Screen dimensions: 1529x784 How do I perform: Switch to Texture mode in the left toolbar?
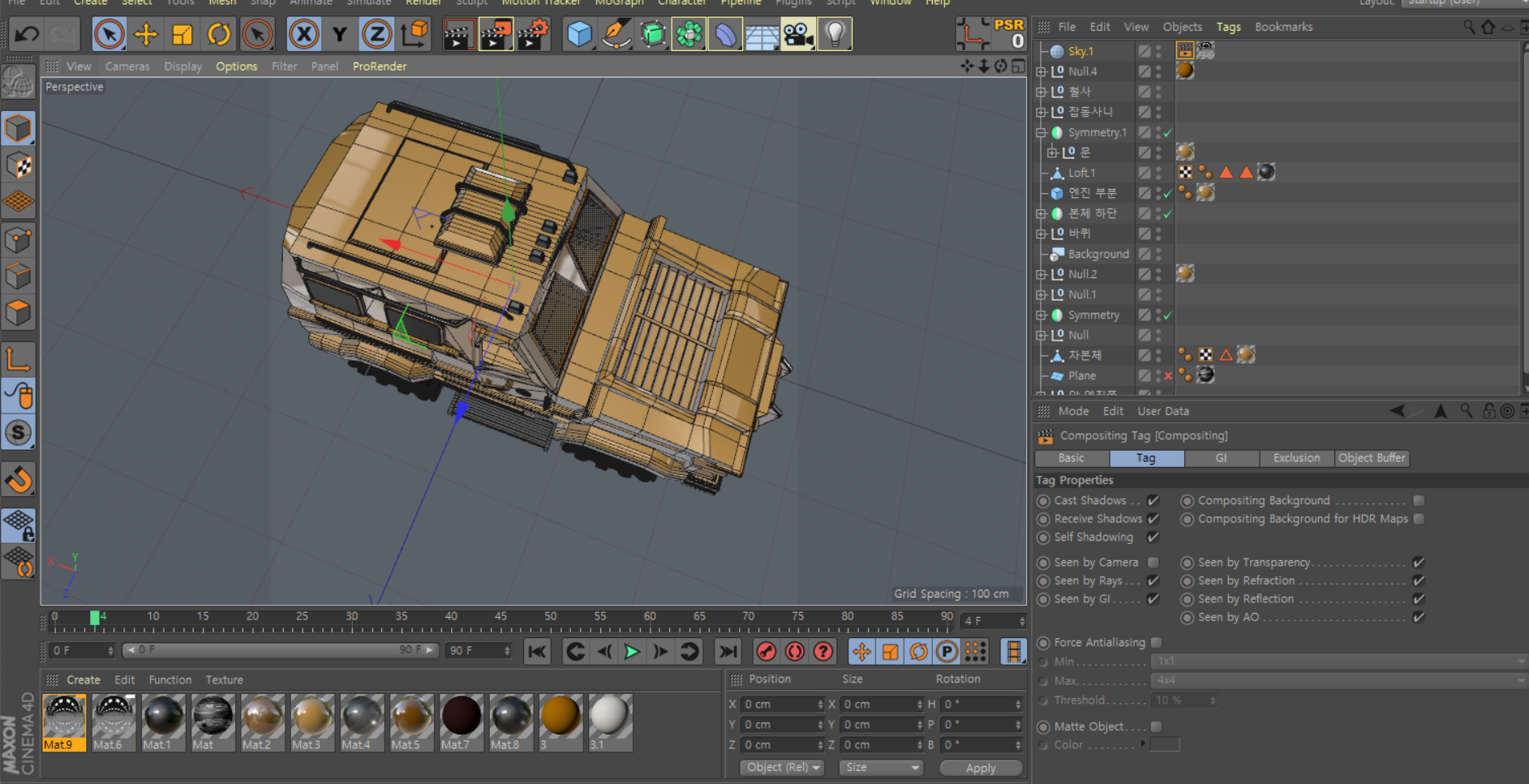point(19,165)
